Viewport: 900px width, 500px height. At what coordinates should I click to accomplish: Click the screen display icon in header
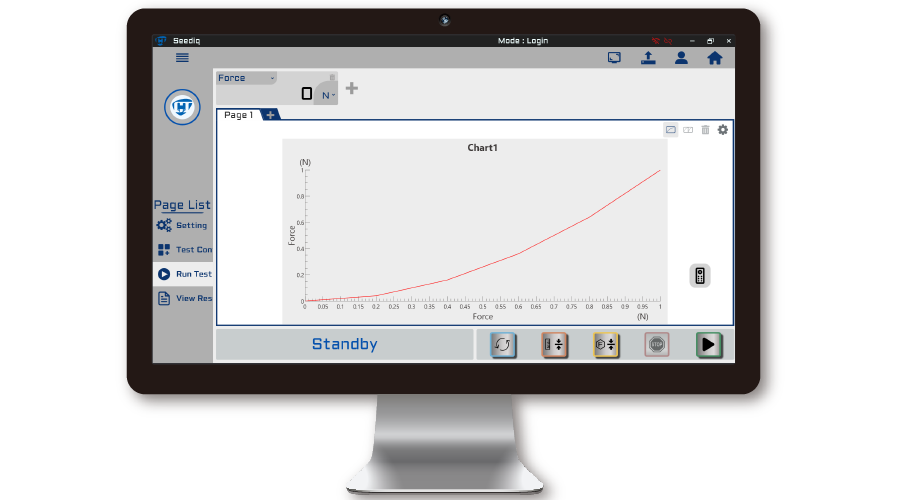[614, 58]
